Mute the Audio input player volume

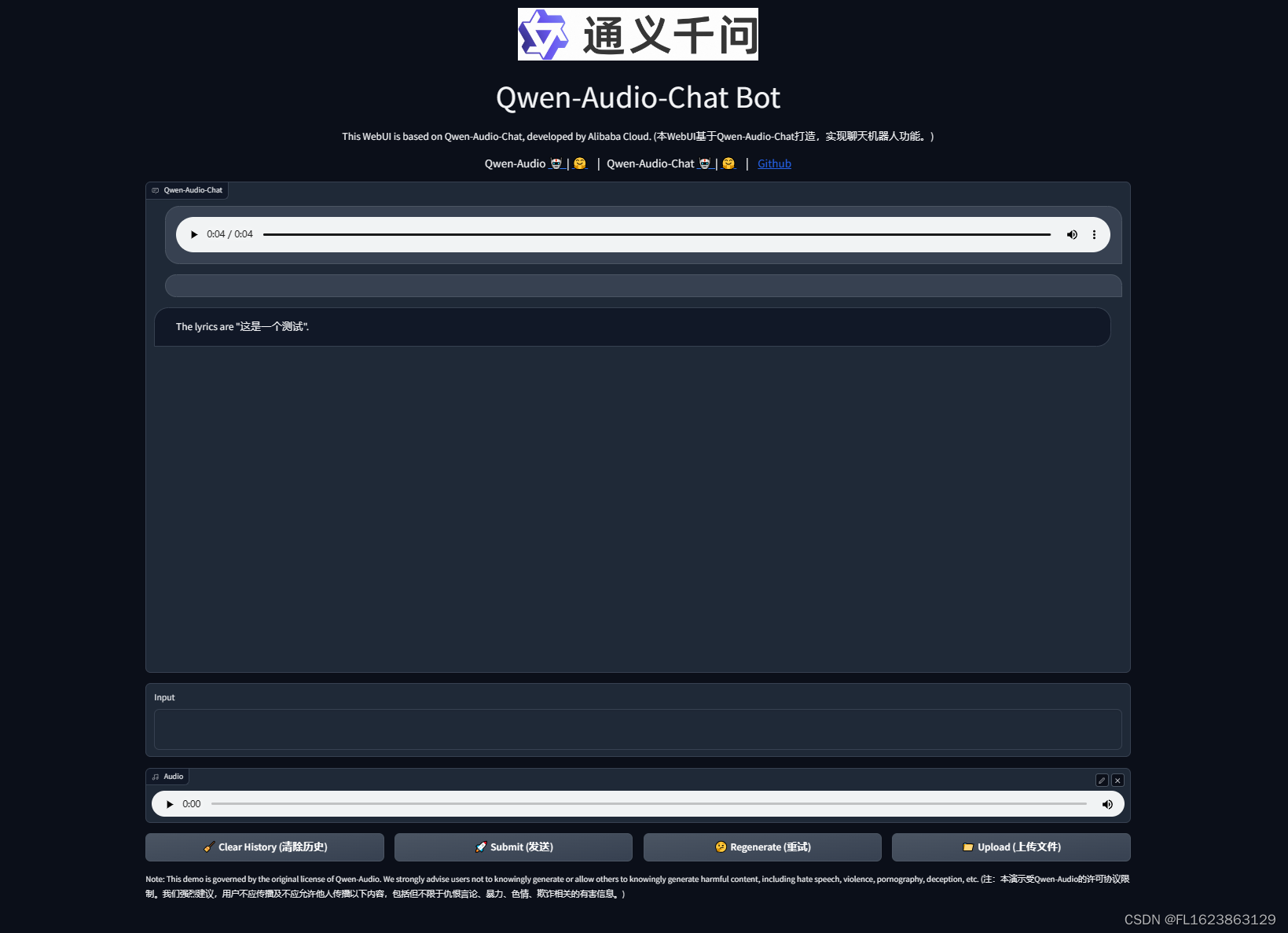click(x=1107, y=804)
